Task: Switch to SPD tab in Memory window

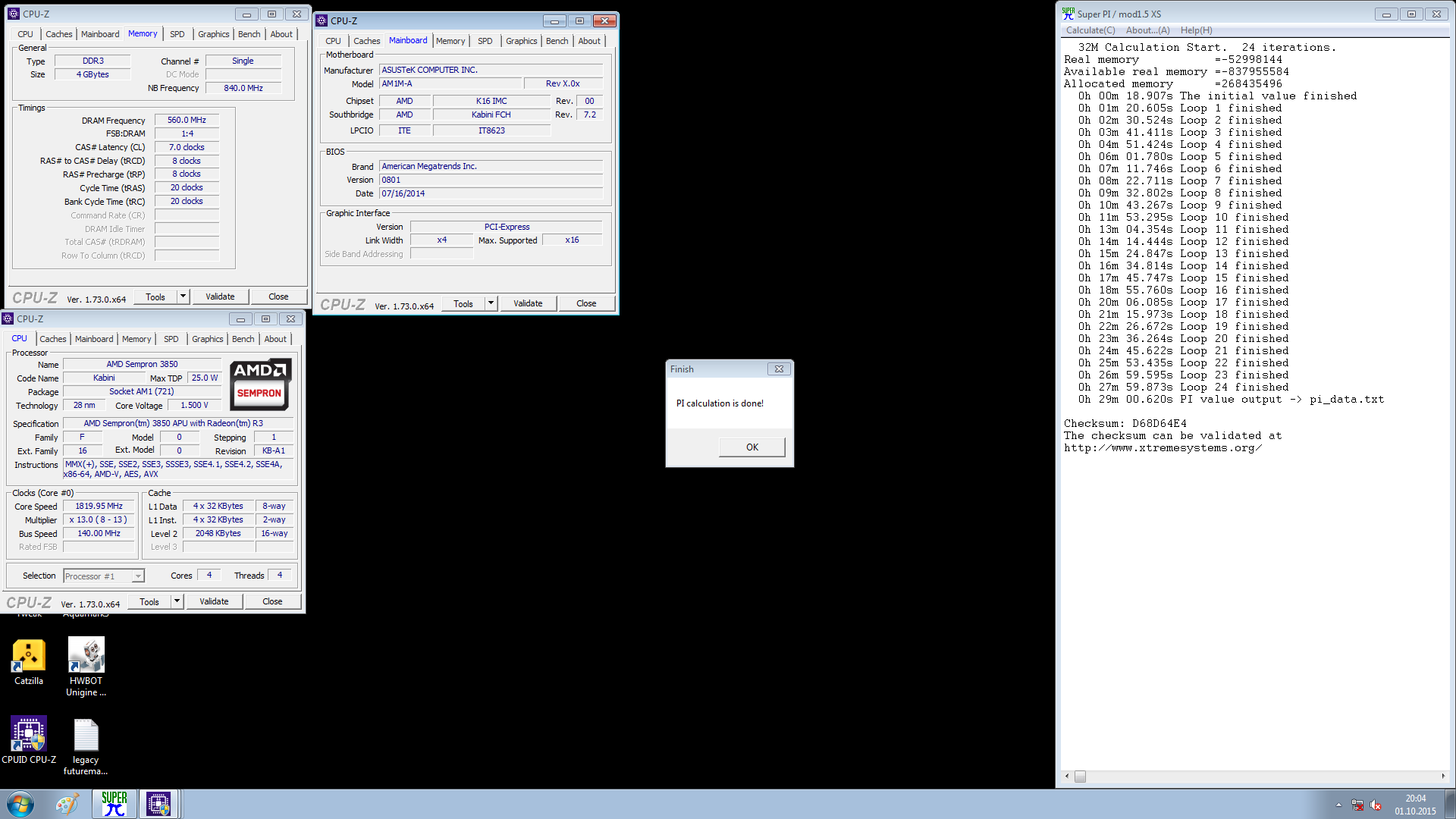Action: coord(177,34)
